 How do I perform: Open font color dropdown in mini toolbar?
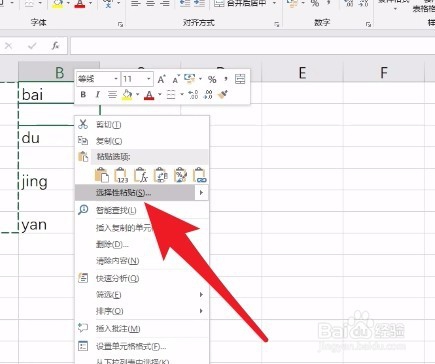(160, 95)
